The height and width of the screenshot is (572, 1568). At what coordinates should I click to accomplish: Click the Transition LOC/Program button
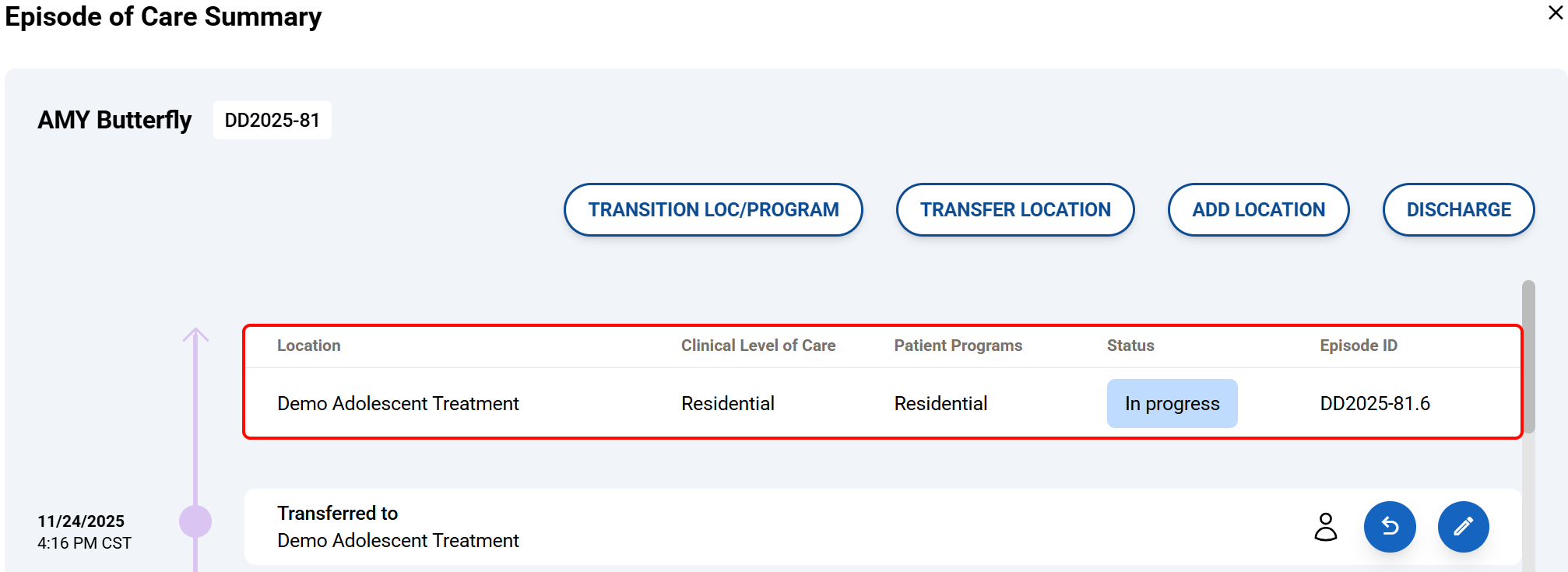[713, 210]
